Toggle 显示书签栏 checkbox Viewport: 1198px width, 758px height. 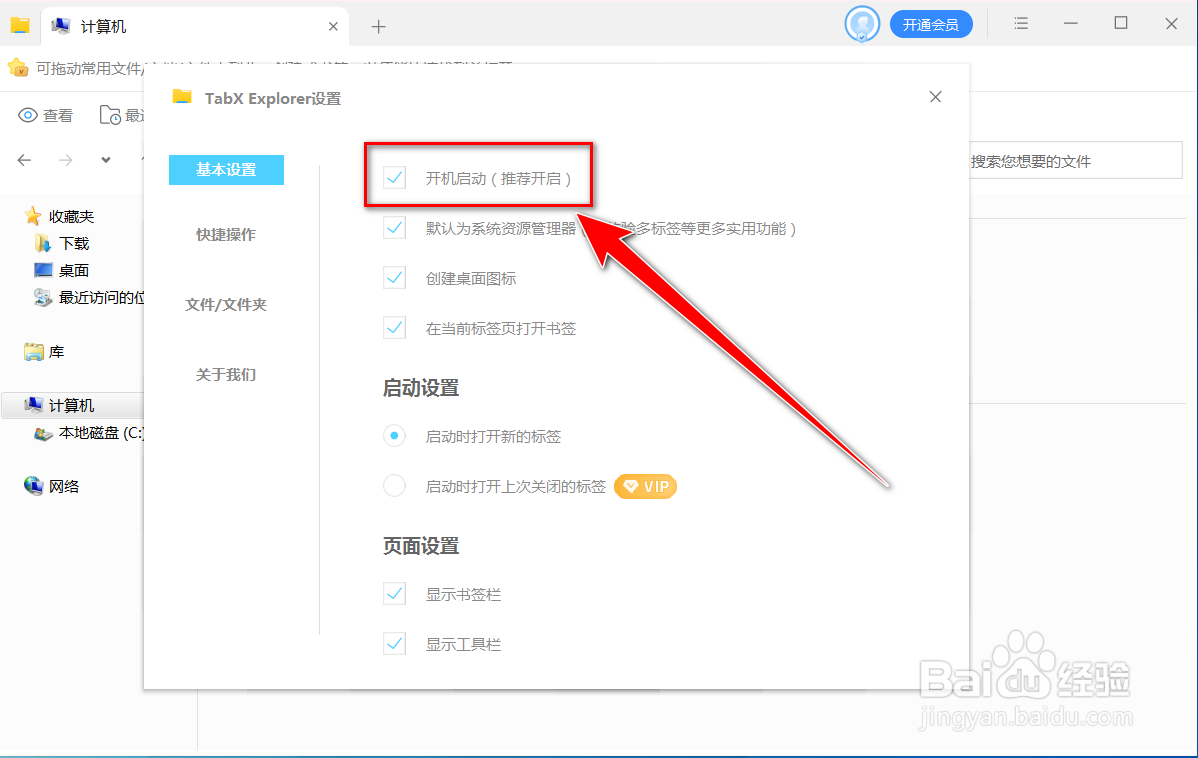click(x=394, y=594)
